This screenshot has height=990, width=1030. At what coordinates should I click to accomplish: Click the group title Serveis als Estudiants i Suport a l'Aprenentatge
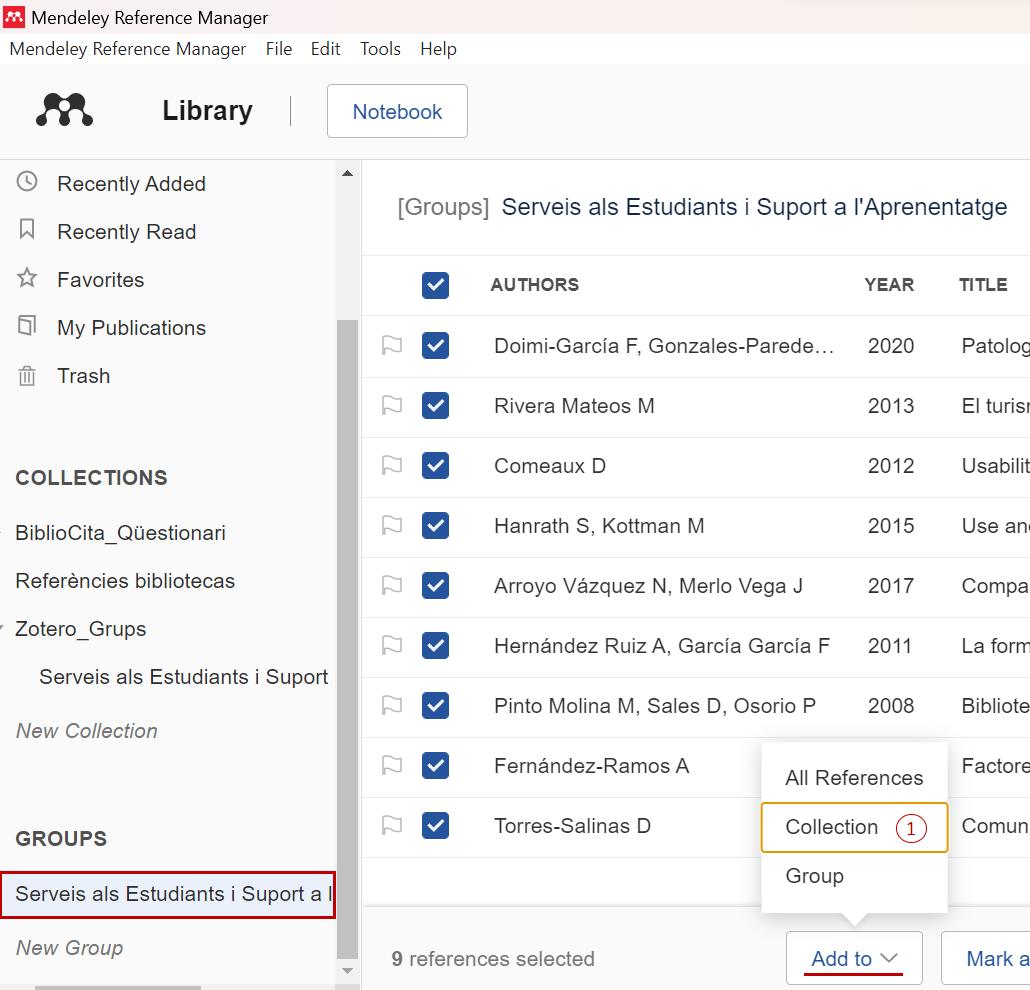(754, 207)
